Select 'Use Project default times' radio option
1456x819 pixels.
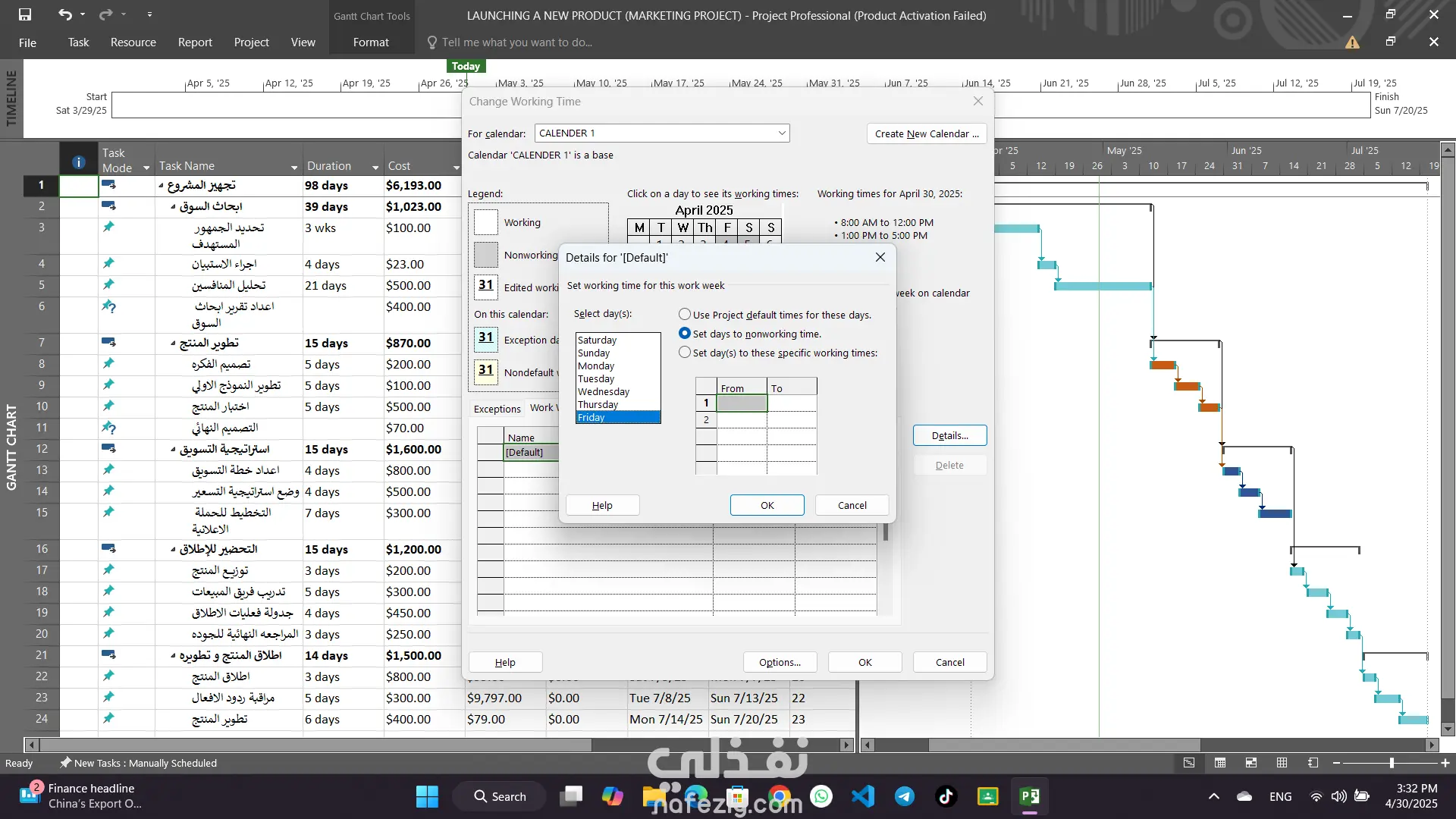[685, 314]
